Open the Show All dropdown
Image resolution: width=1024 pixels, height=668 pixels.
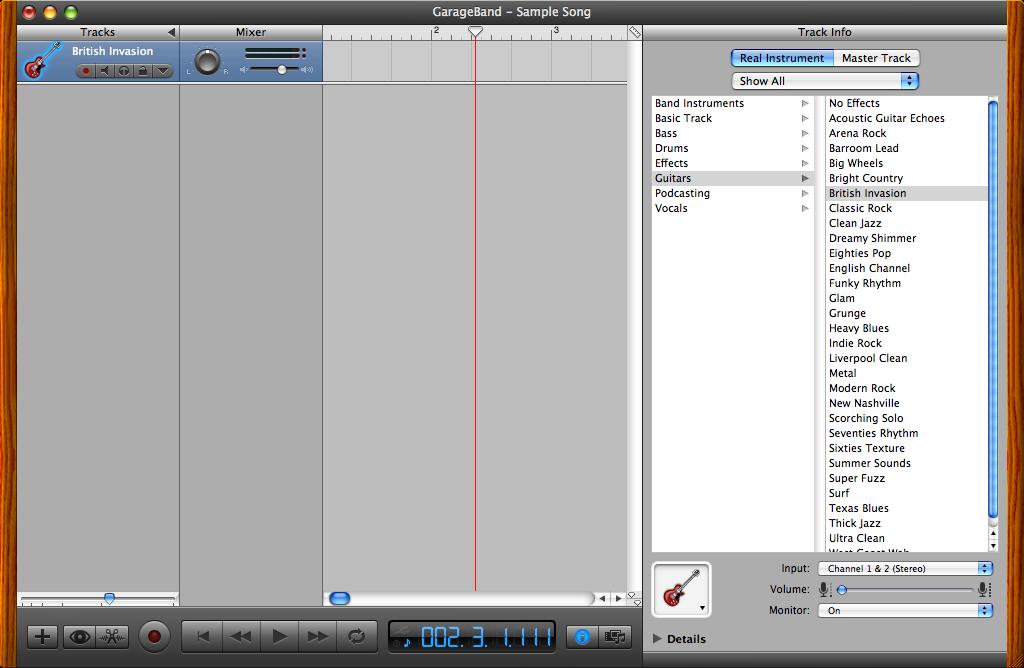tap(825, 81)
